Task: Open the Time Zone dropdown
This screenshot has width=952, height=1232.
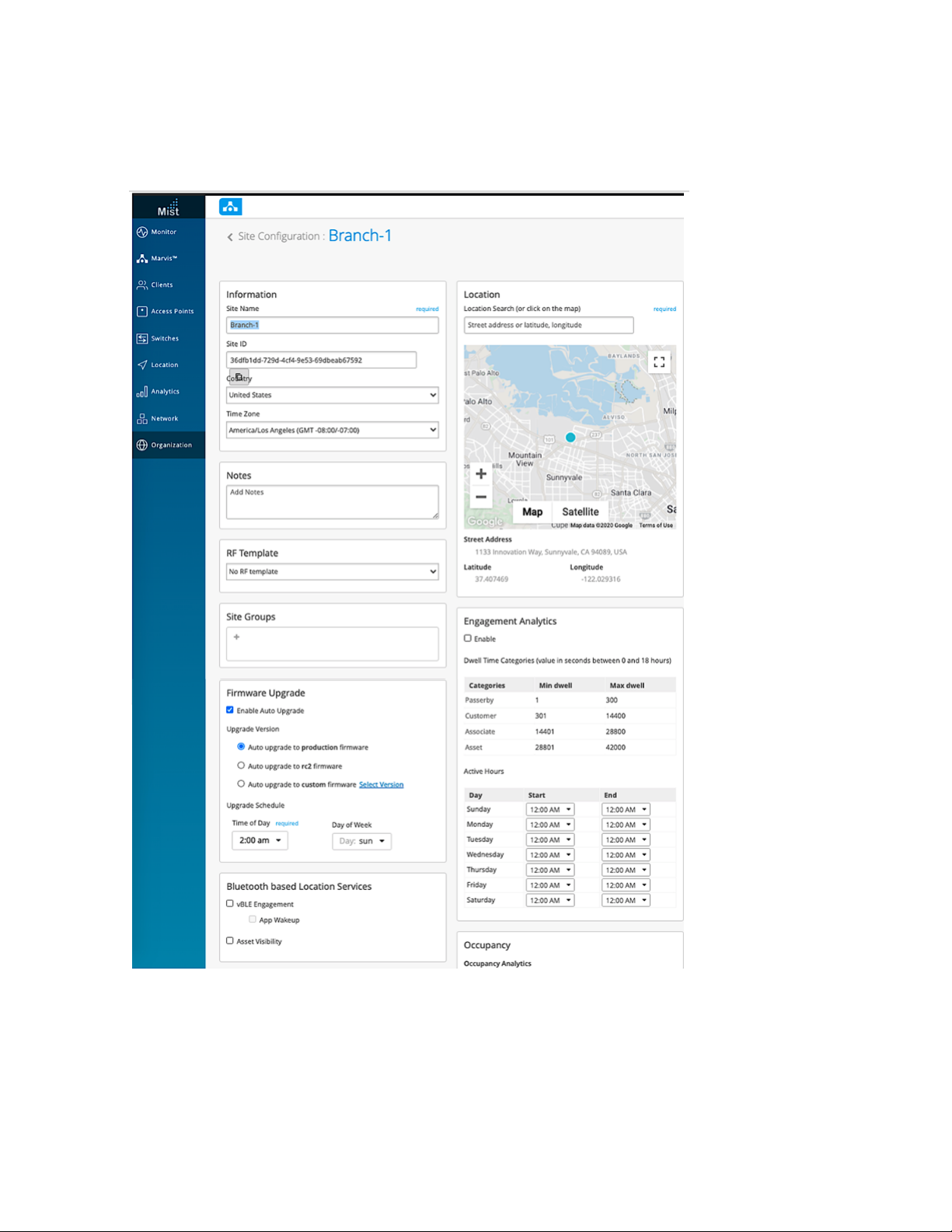Action: [332, 430]
